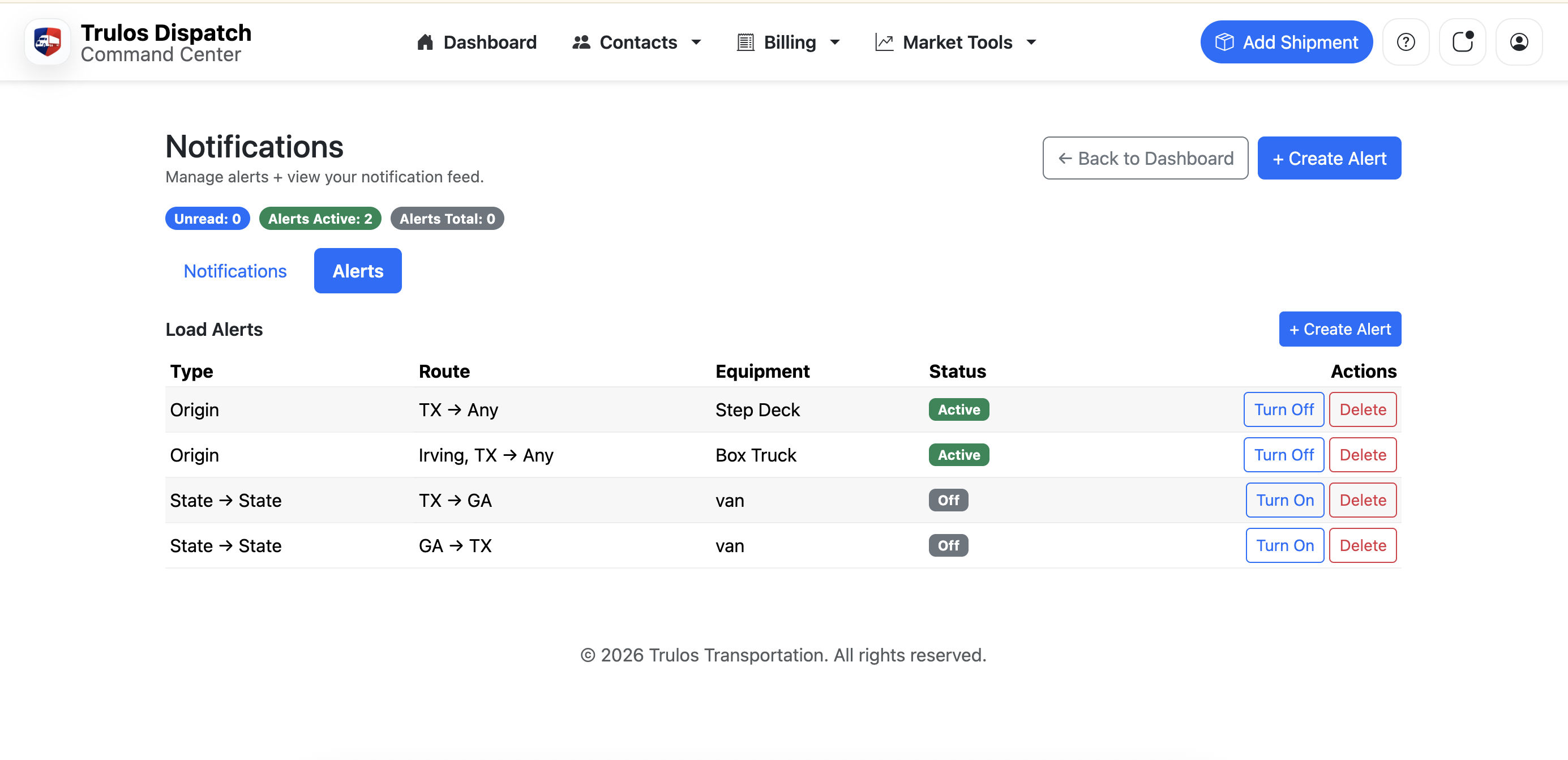
Task: Open the notifications bell icon
Action: (x=1462, y=41)
